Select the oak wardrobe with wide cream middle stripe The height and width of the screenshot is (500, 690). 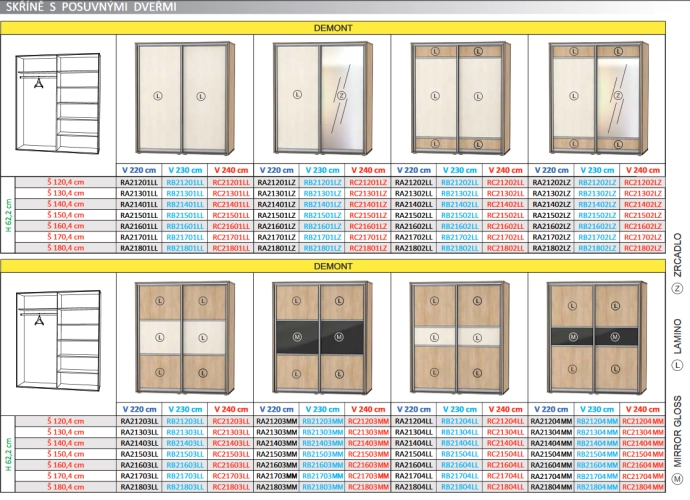185,338
